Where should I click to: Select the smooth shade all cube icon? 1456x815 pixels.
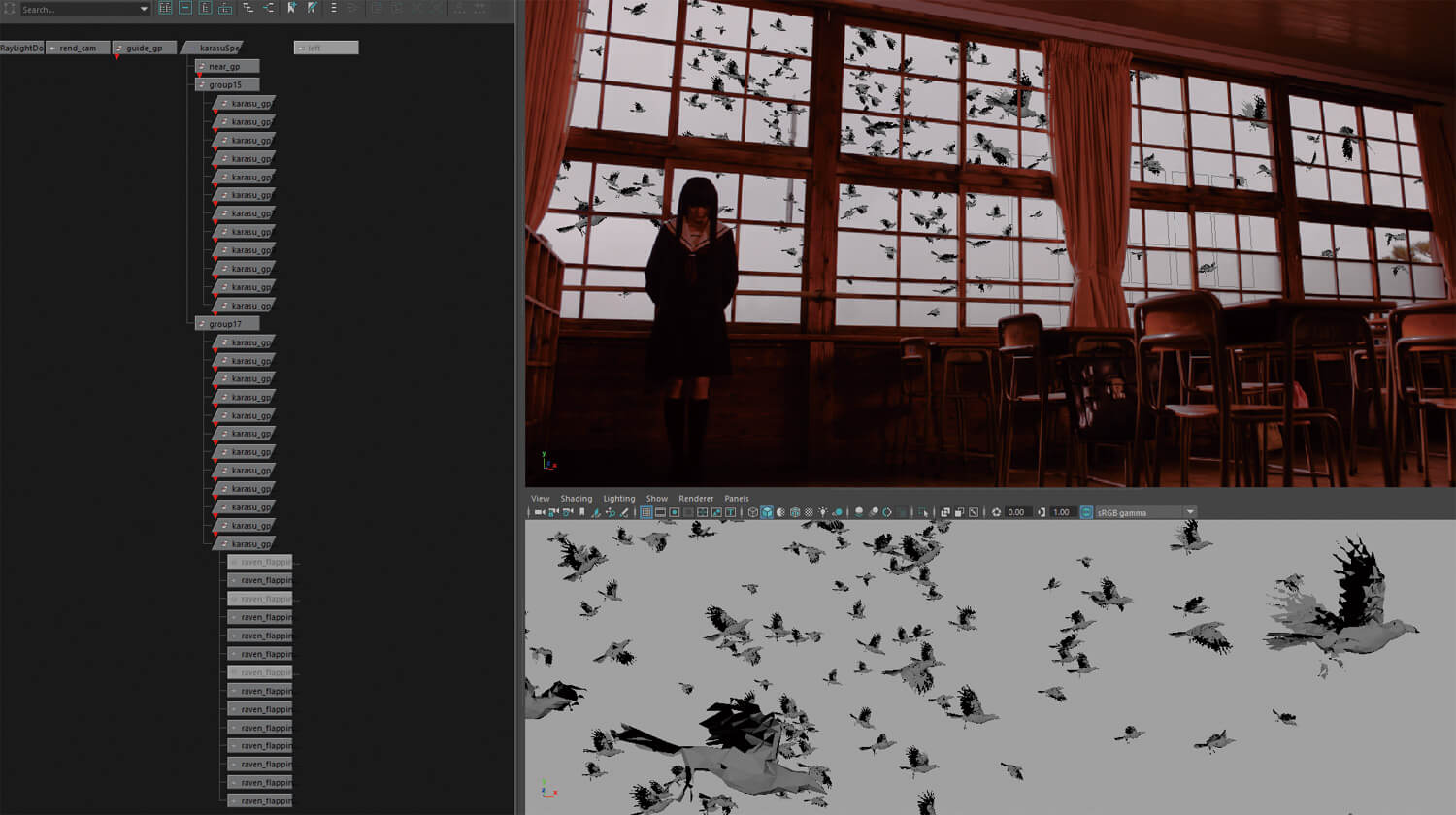tap(767, 512)
